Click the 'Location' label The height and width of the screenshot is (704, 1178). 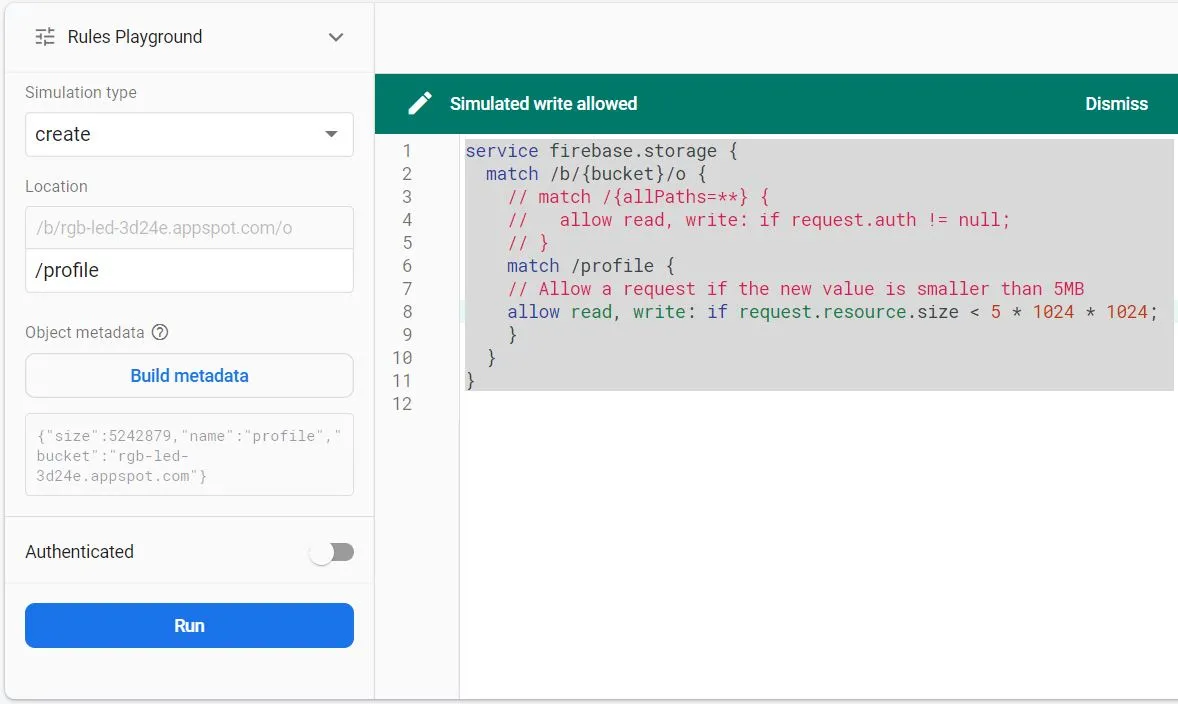click(x=56, y=186)
